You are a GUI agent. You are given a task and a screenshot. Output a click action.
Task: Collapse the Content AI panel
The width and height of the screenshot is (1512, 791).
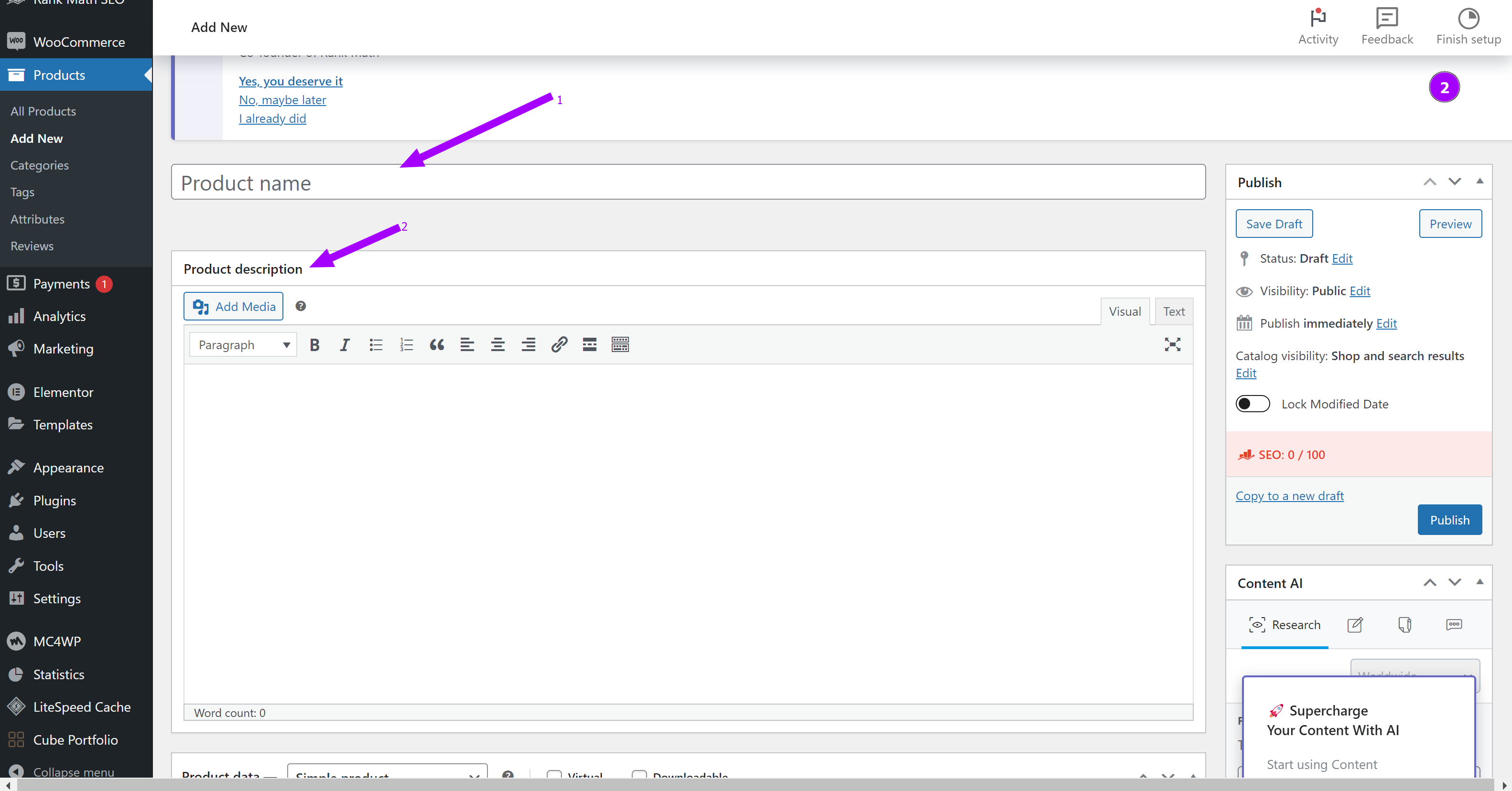point(1480,582)
